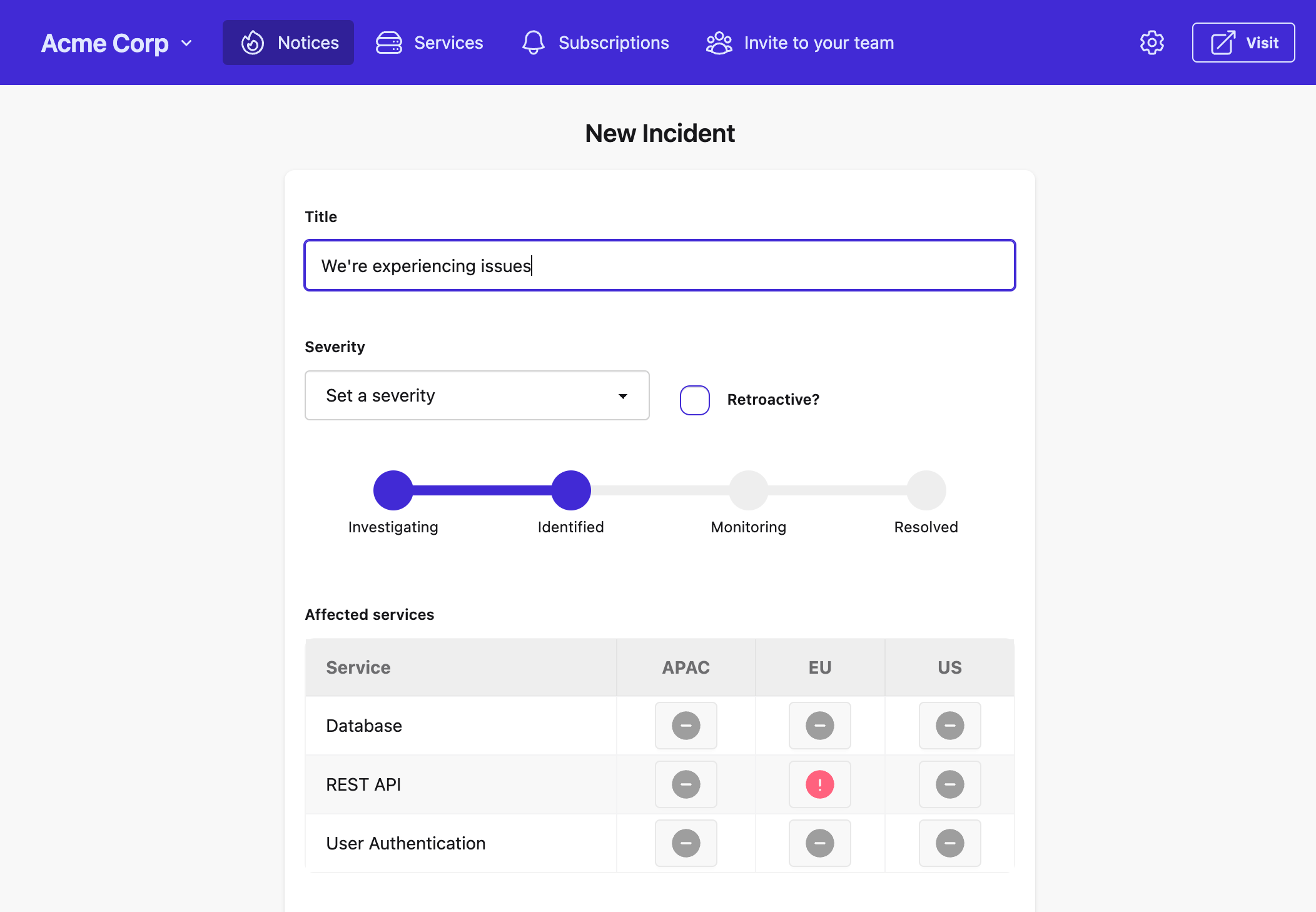This screenshot has height=912, width=1316.
Task: Choose the Resolved status step
Action: coord(926,490)
